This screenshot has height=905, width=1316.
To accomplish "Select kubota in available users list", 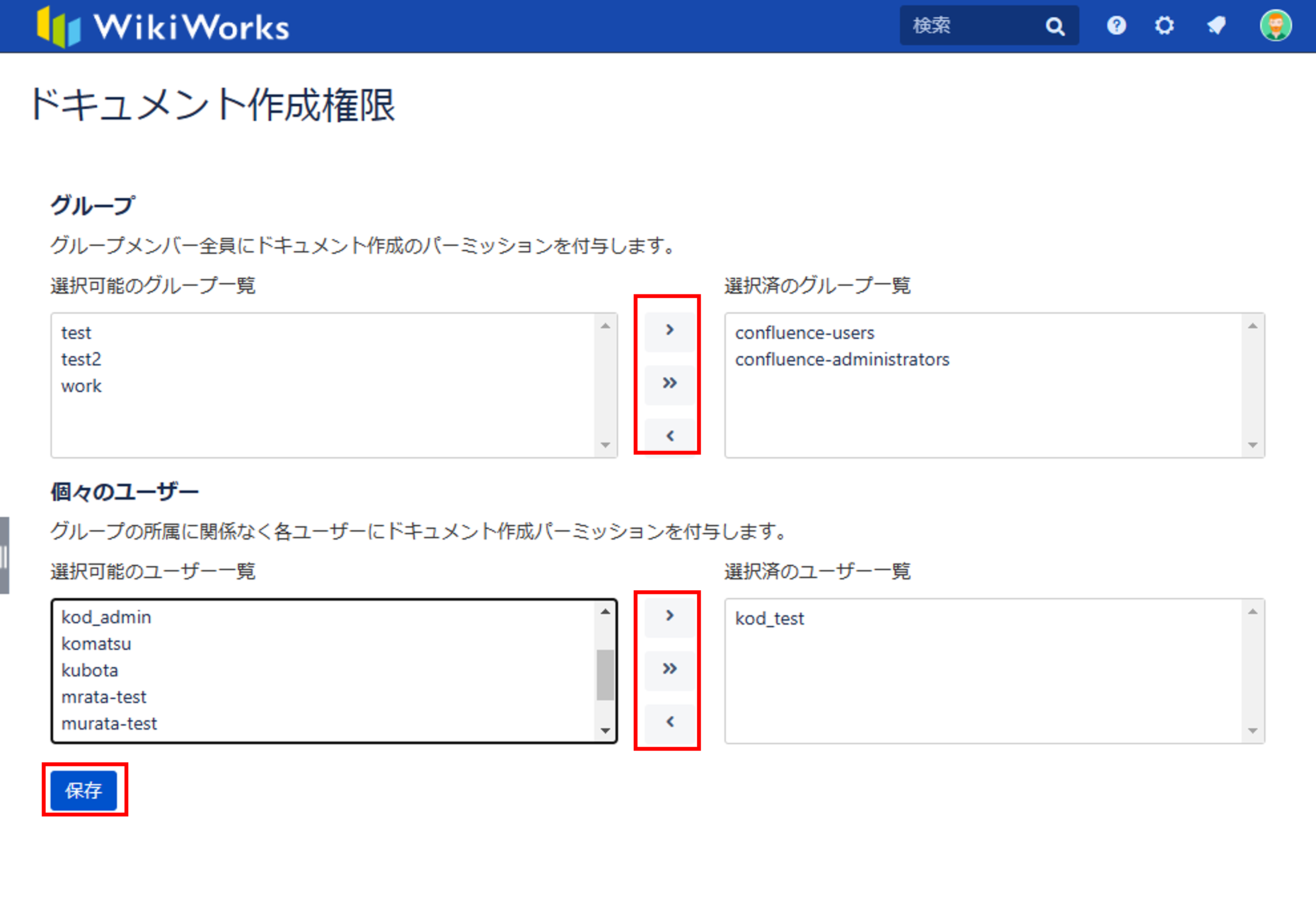I will (90, 671).
